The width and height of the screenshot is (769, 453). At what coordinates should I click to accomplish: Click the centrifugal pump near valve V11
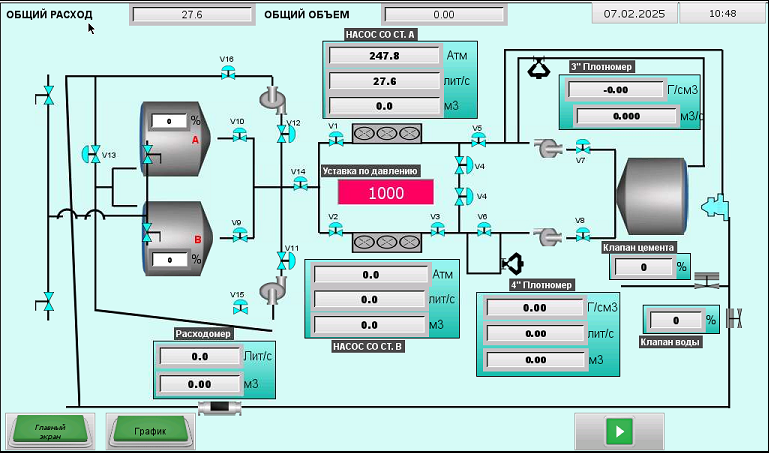click(x=270, y=290)
